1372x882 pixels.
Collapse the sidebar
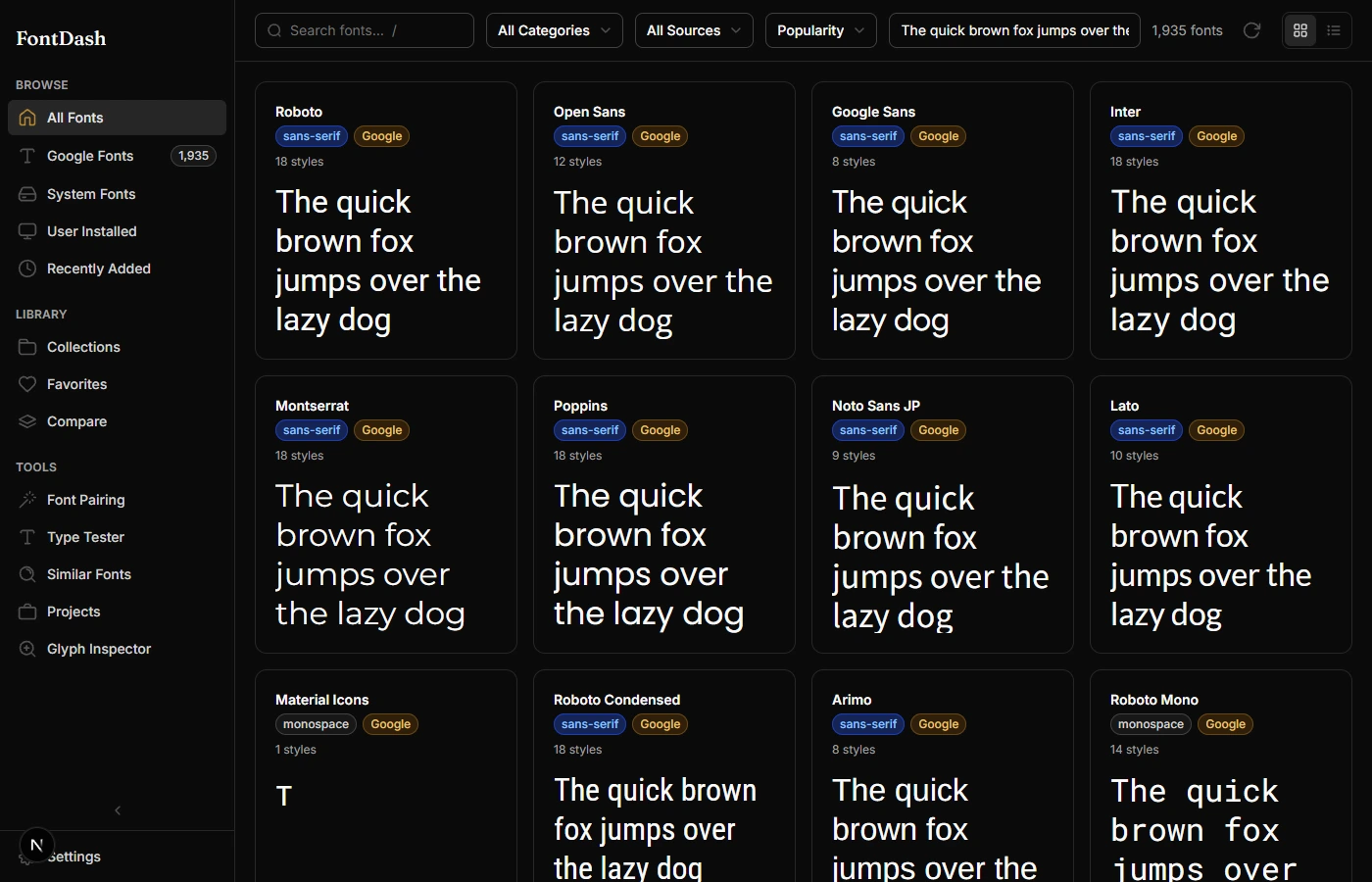117,810
